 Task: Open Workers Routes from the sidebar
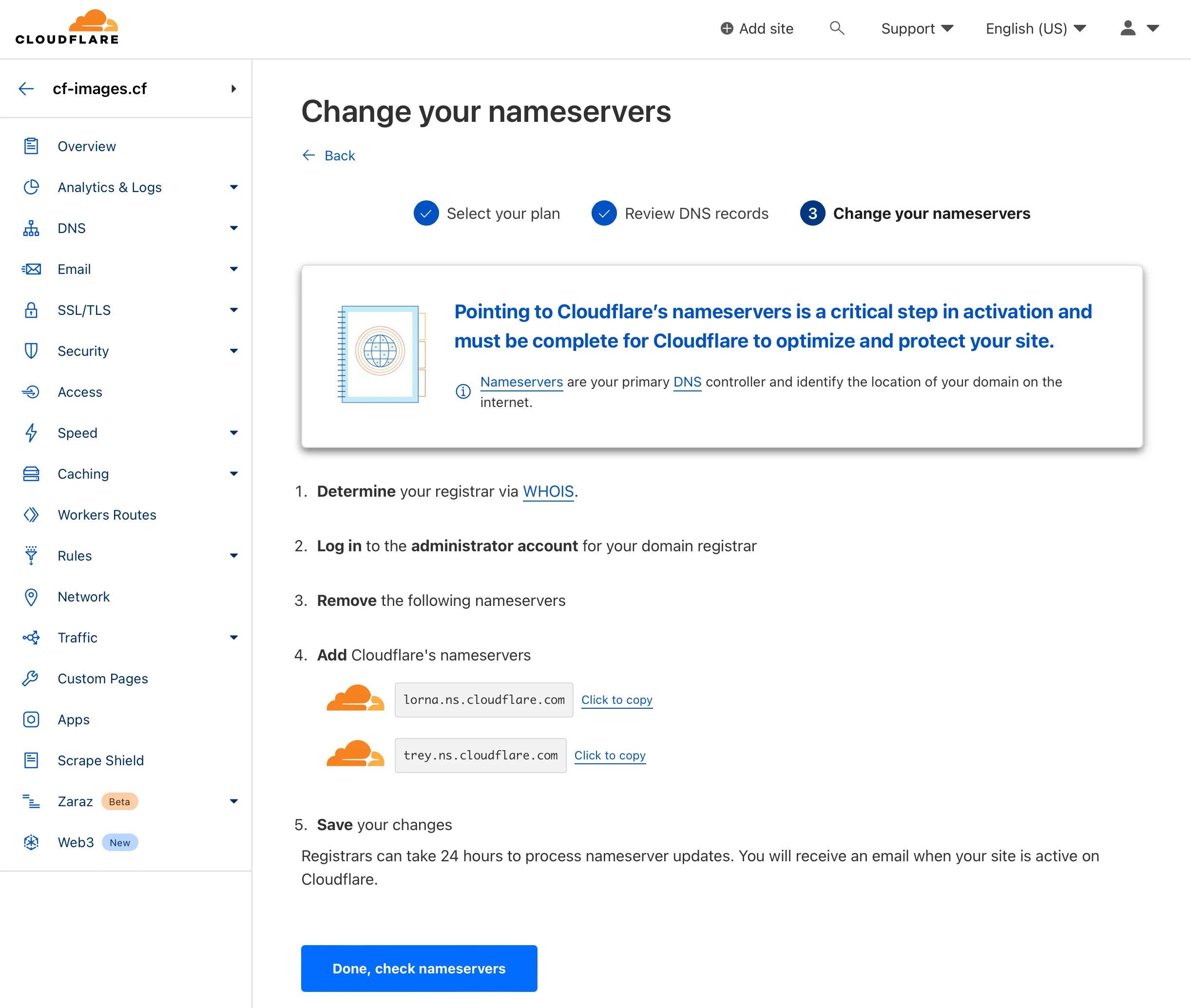tap(106, 514)
